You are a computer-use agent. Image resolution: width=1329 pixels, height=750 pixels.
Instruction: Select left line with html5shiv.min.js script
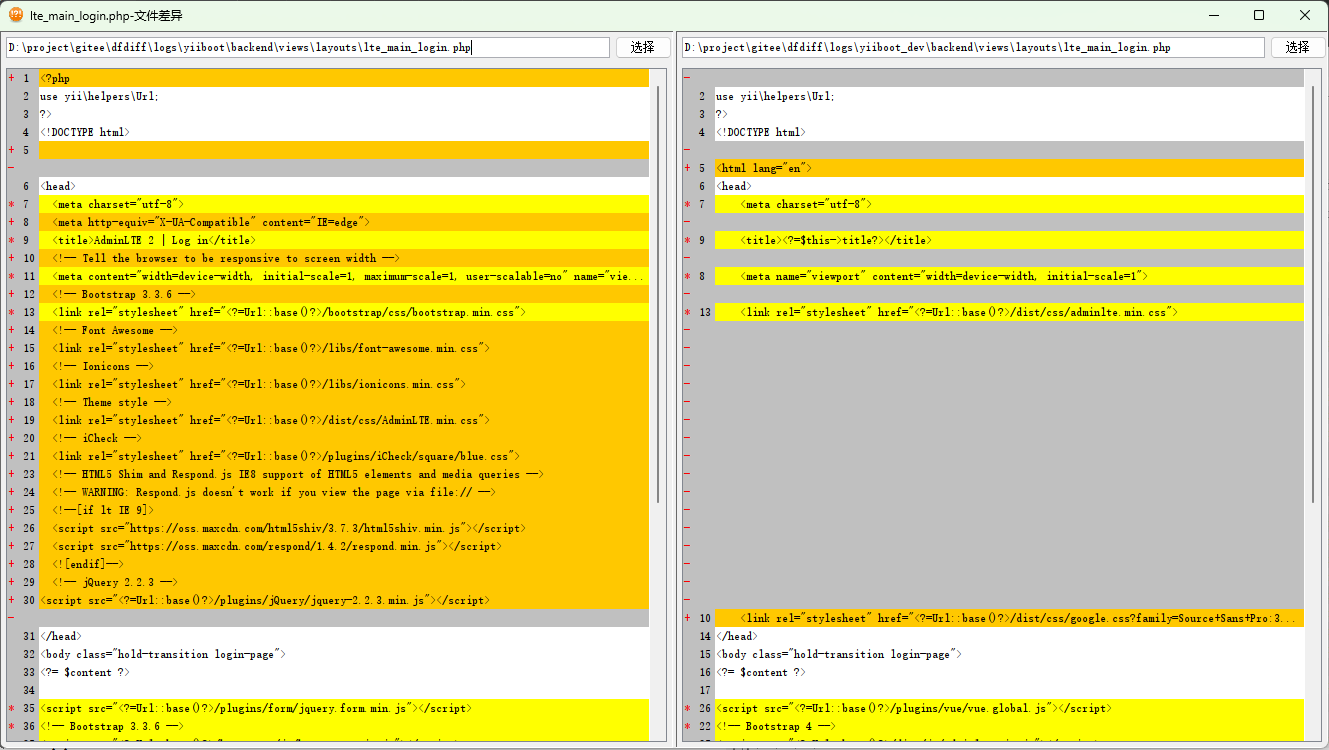coord(344,528)
